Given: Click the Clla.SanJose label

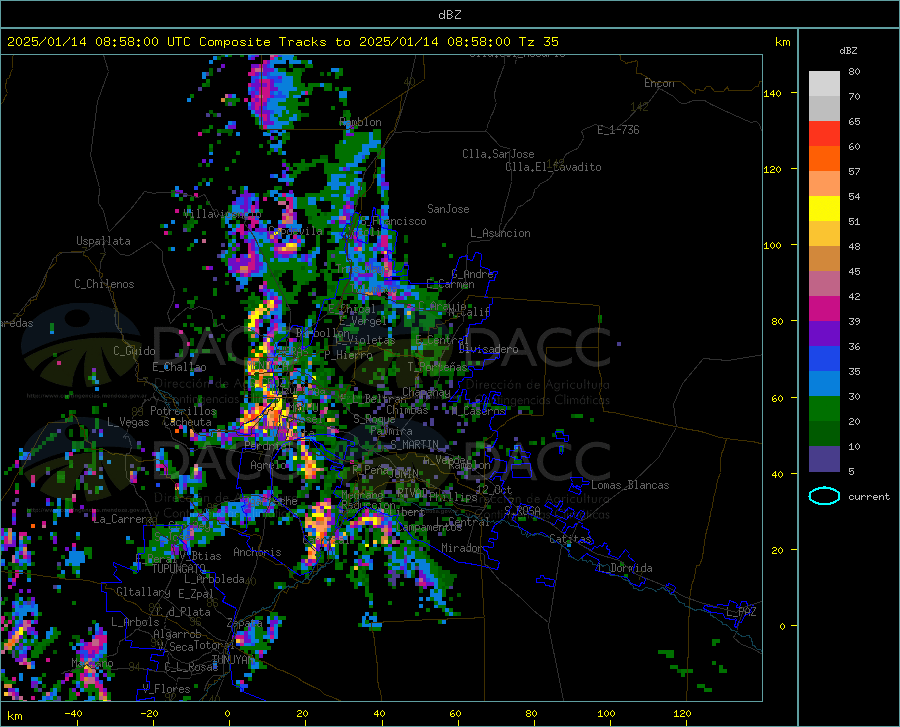Looking at the screenshot, I should (x=498, y=154).
